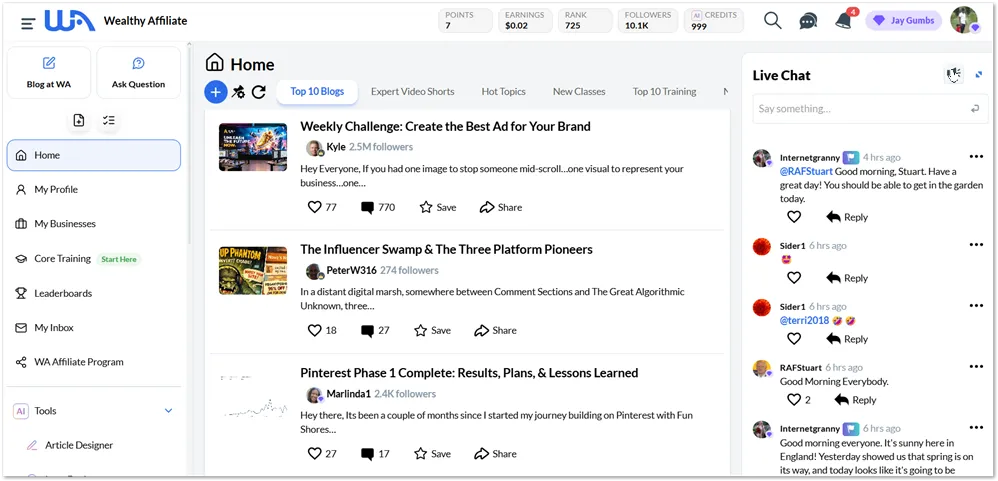Click the feed customize icon beside plus
Viewport: 998px width, 481px height.
(238, 92)
